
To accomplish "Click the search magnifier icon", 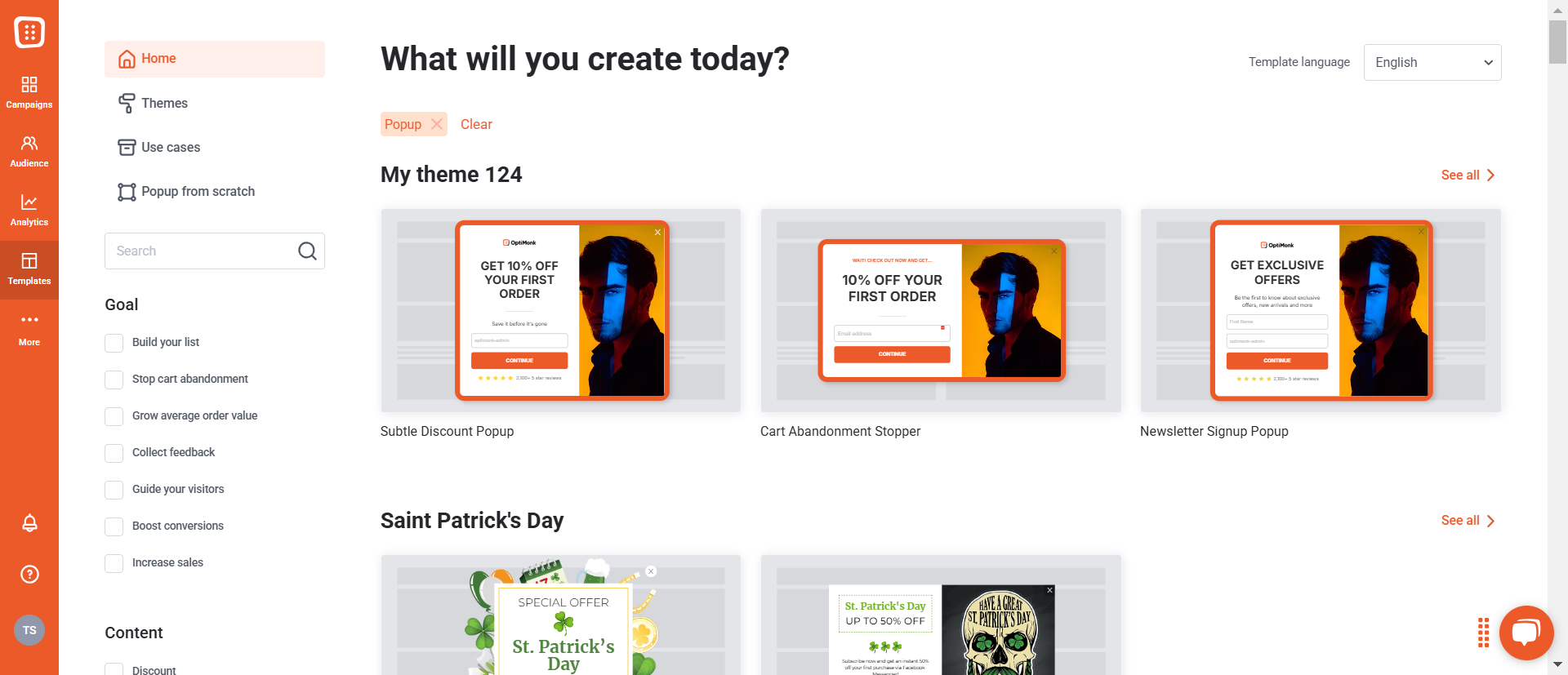I will click(307, 251).
